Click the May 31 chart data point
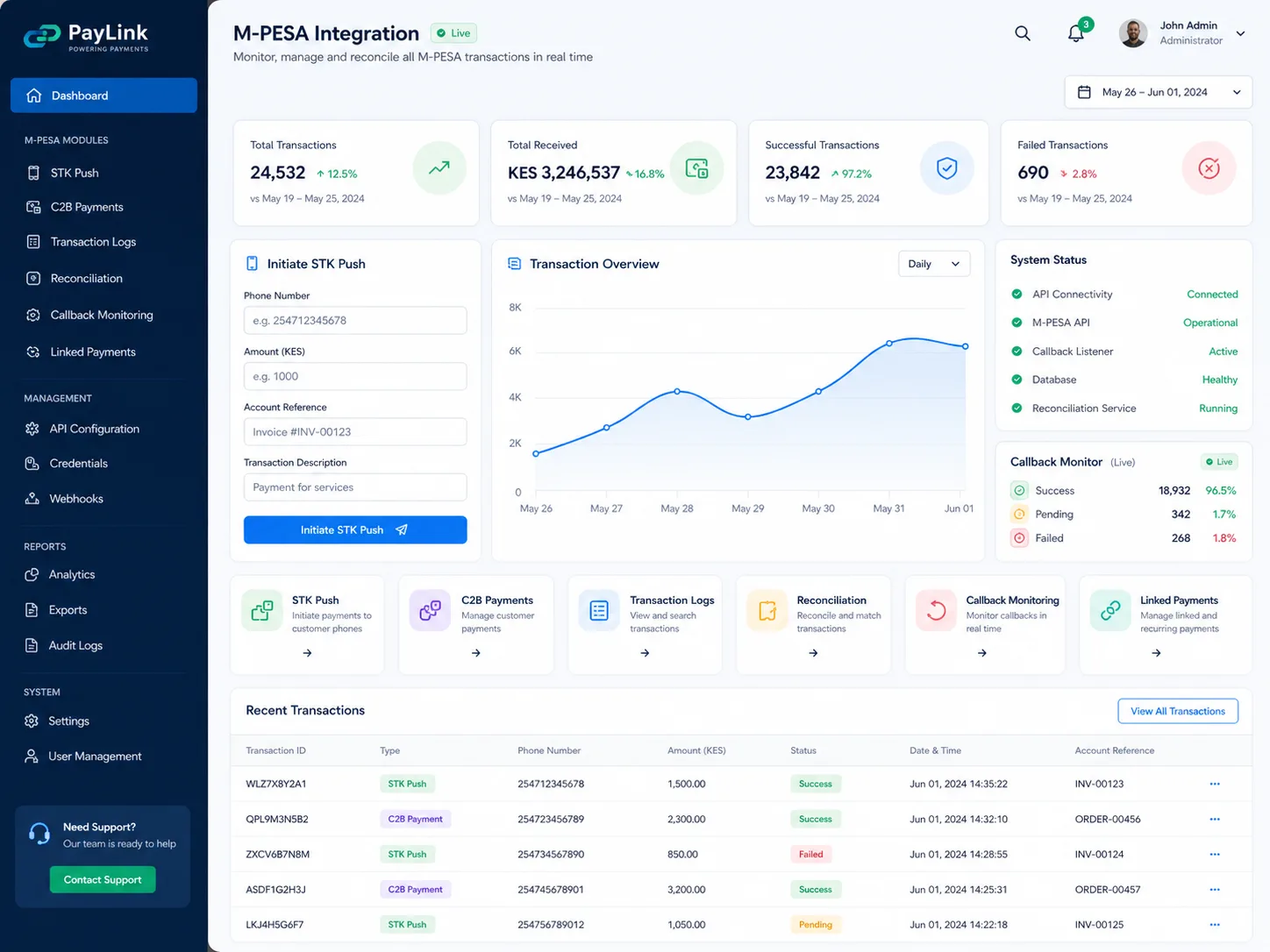 point(888,344)
